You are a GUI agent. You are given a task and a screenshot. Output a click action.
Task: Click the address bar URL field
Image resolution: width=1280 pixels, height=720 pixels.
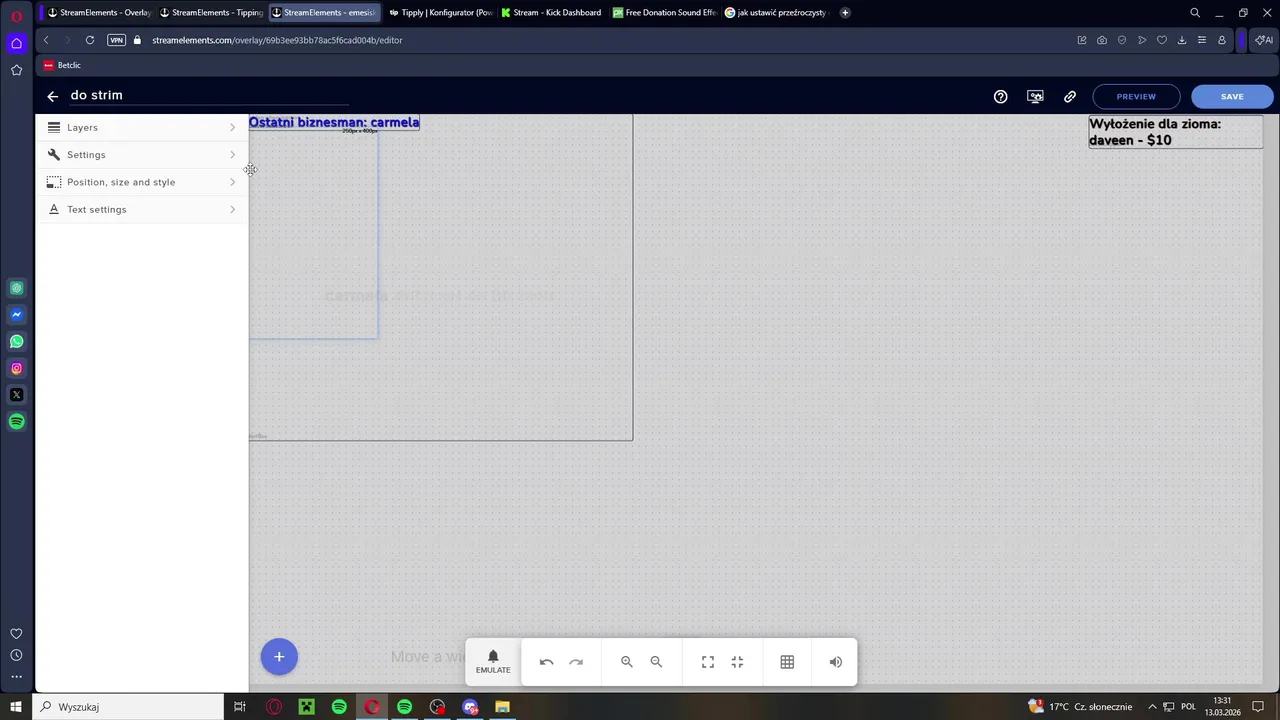600,40
